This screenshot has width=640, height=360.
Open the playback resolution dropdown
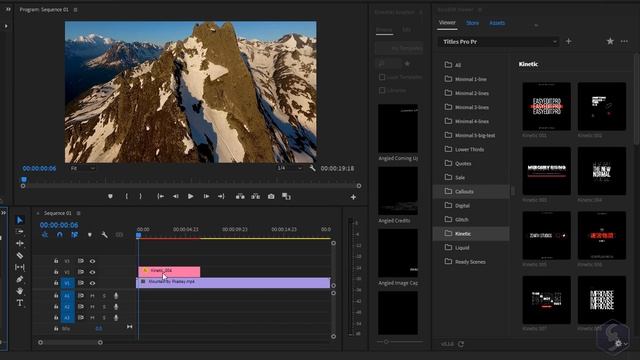tap(289, 168)
